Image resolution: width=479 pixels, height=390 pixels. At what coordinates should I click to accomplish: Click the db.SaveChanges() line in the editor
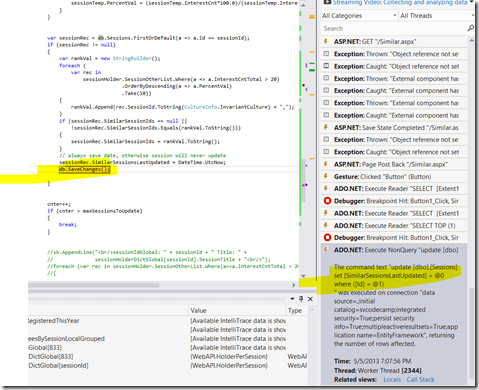pos(84,169)
